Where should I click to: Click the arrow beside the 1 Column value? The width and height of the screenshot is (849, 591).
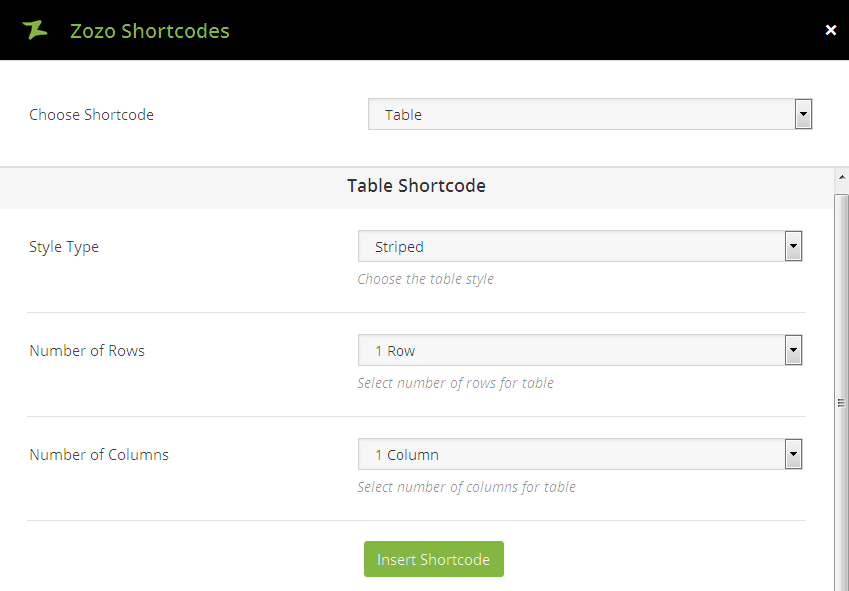pyautogui.click(x=794, y=454)
